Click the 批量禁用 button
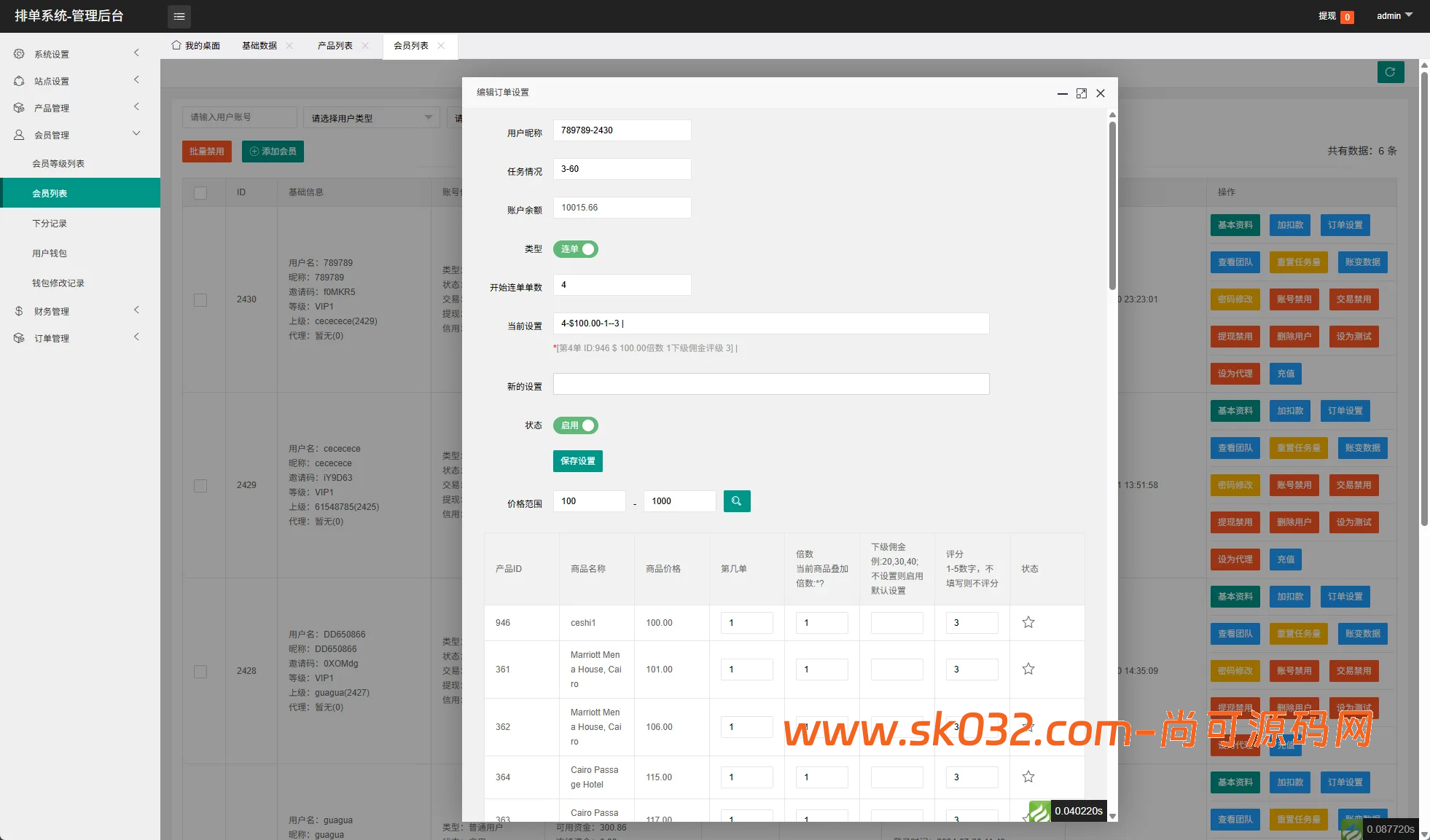 point(207,152)
